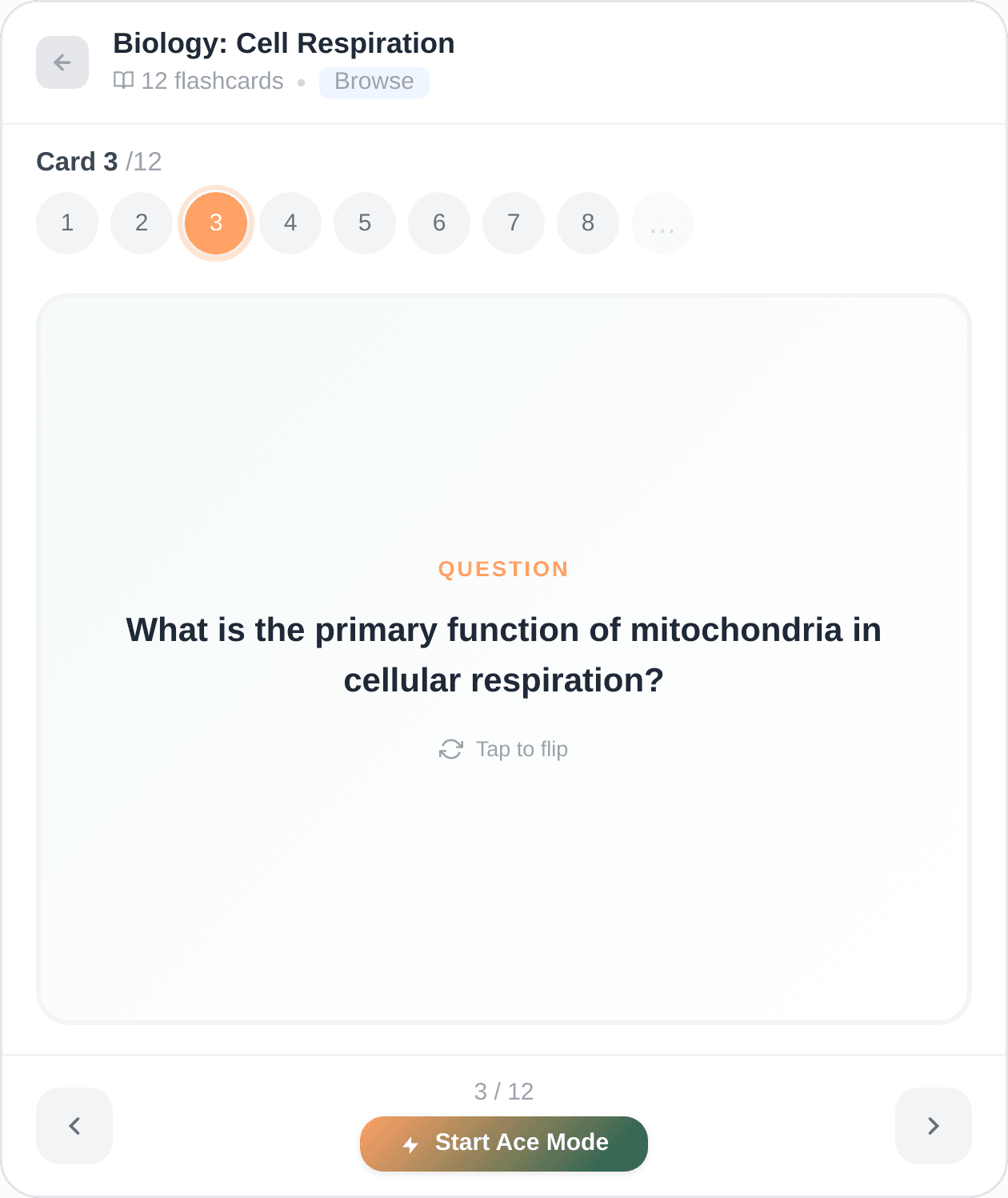
Task: Select the highlighted card 3 indicator
Action: (215, 223)
